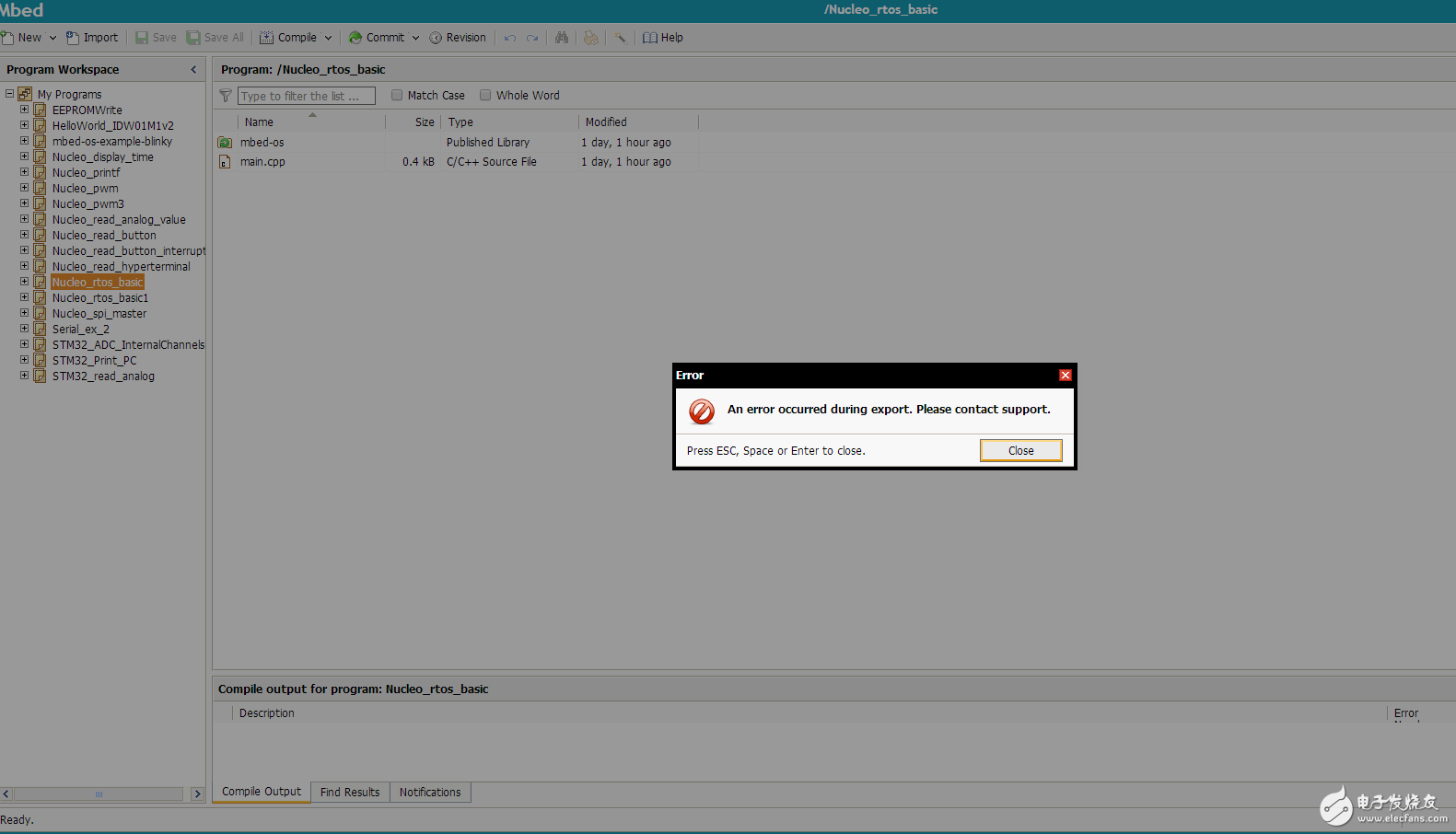Viewport: 1456px width, 834px height.
Task: Click the 'C/C++ Source File' type cell
Action: coord(492,162)
